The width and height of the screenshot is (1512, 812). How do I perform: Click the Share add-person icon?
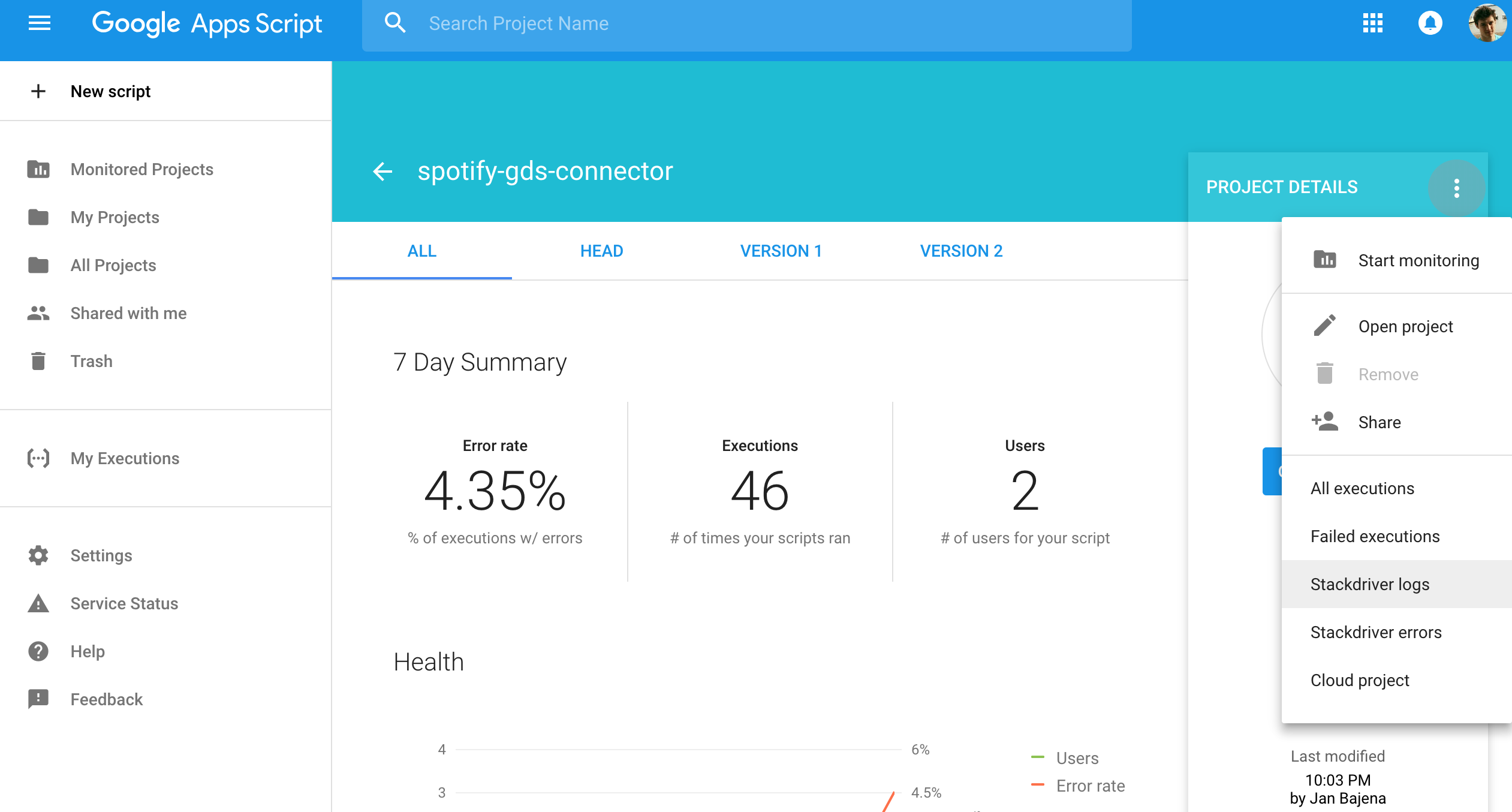click(1325, 422)
